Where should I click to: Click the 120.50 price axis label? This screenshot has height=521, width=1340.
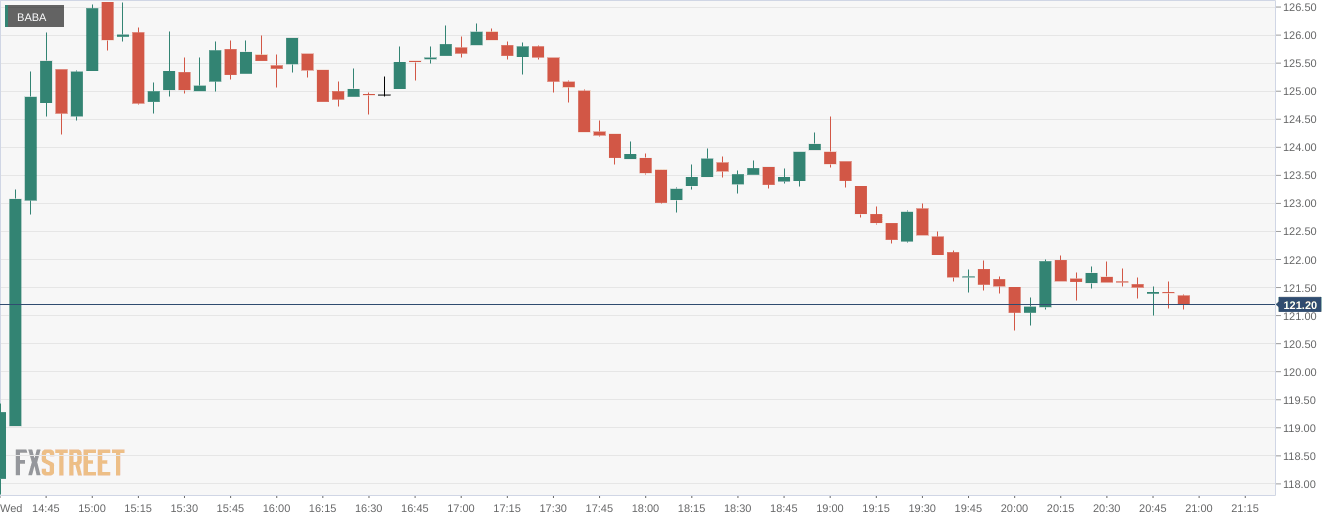point(1299,344)
